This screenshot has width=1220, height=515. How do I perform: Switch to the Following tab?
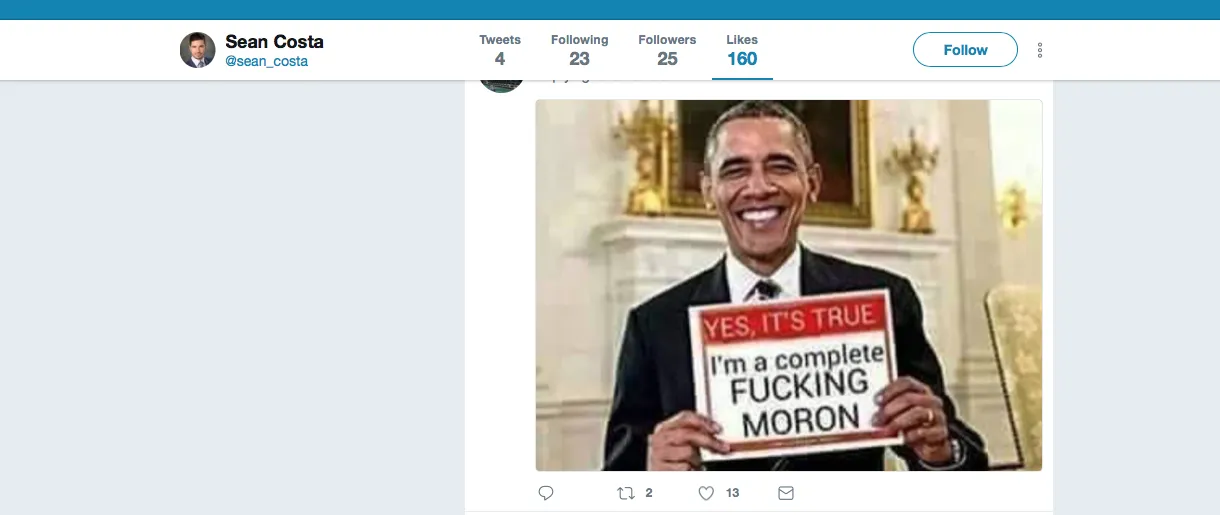click(579, 50)
